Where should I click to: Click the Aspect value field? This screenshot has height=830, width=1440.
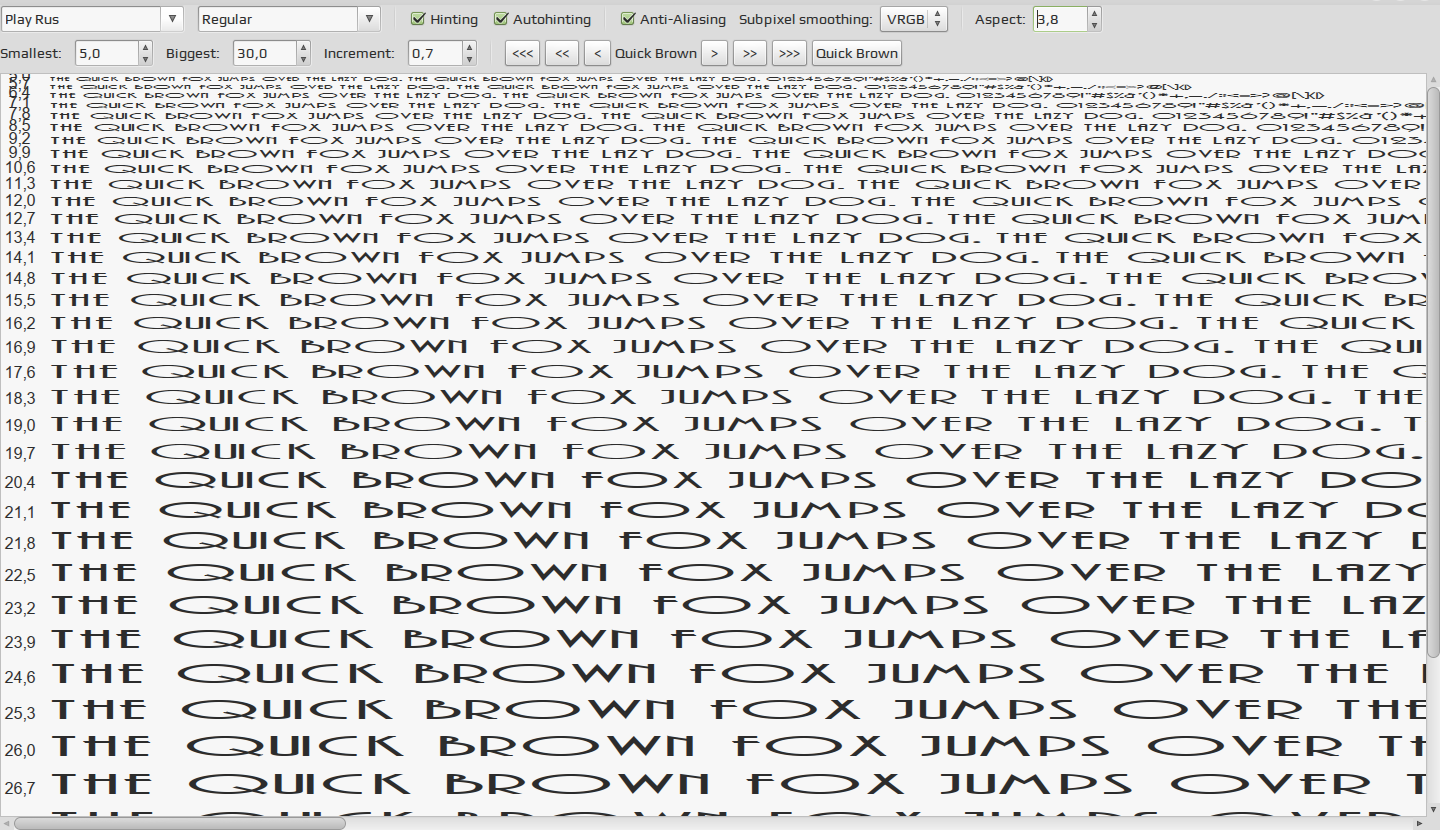1059,19
